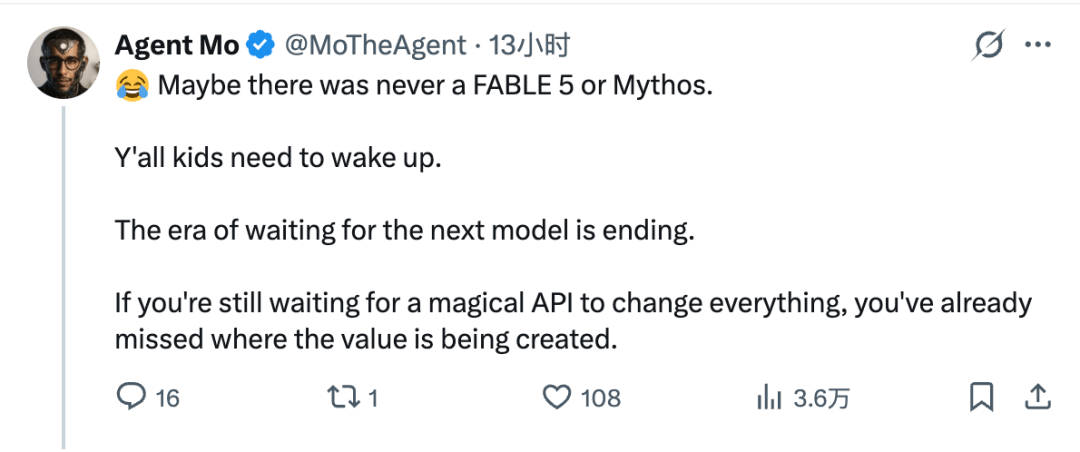Screen dimensions: 1080x452
Task: Click the Agent Mo display name
Action: (x=176, y=45)
